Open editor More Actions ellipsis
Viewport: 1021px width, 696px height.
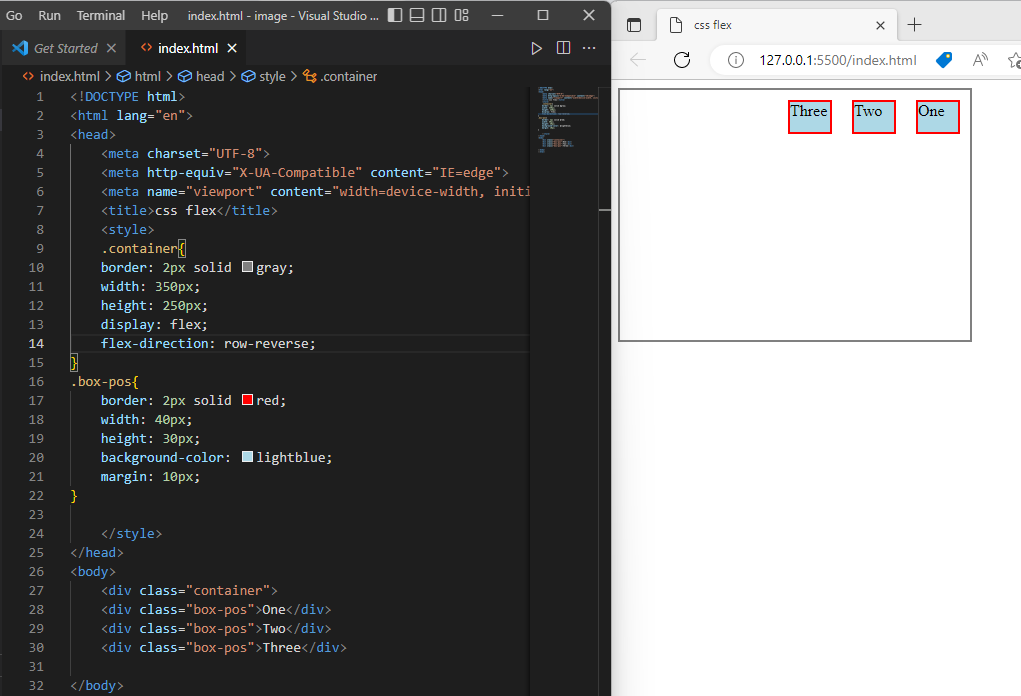pos(589,48)
